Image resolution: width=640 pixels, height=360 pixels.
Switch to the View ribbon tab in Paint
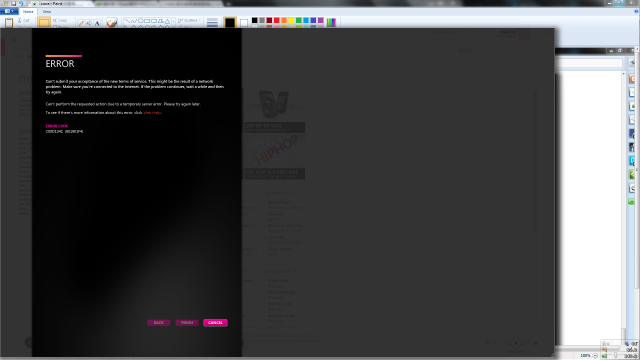(47, 11)
